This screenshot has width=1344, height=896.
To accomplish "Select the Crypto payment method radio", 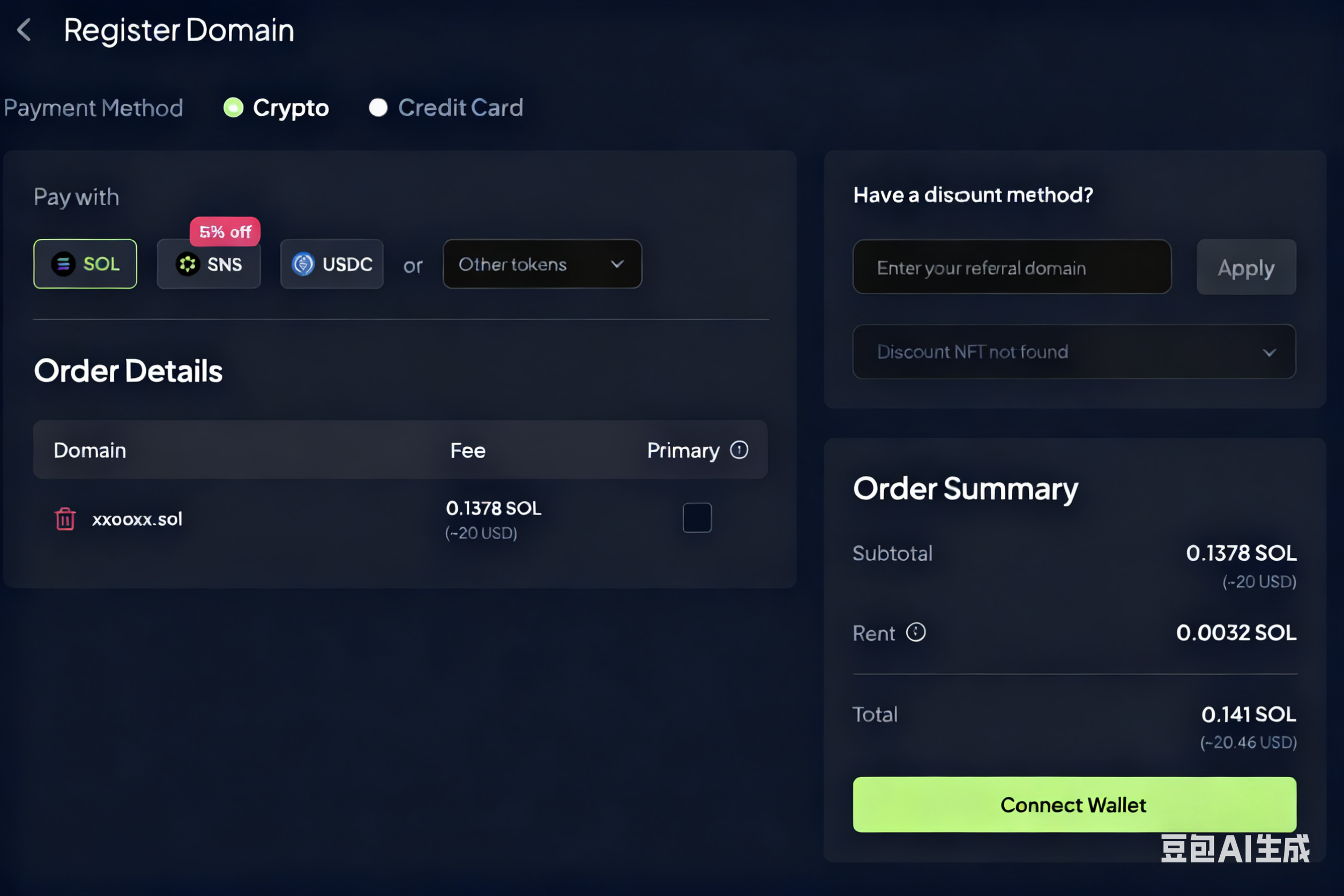I will click(233, 107).
